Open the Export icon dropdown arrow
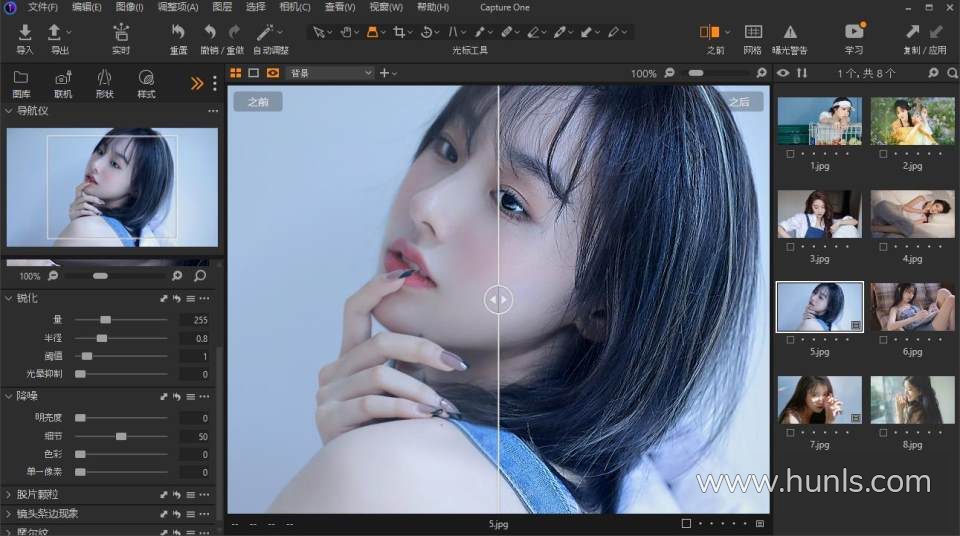Viewport: 960px width, 536px height. click(x=69, y=32)
